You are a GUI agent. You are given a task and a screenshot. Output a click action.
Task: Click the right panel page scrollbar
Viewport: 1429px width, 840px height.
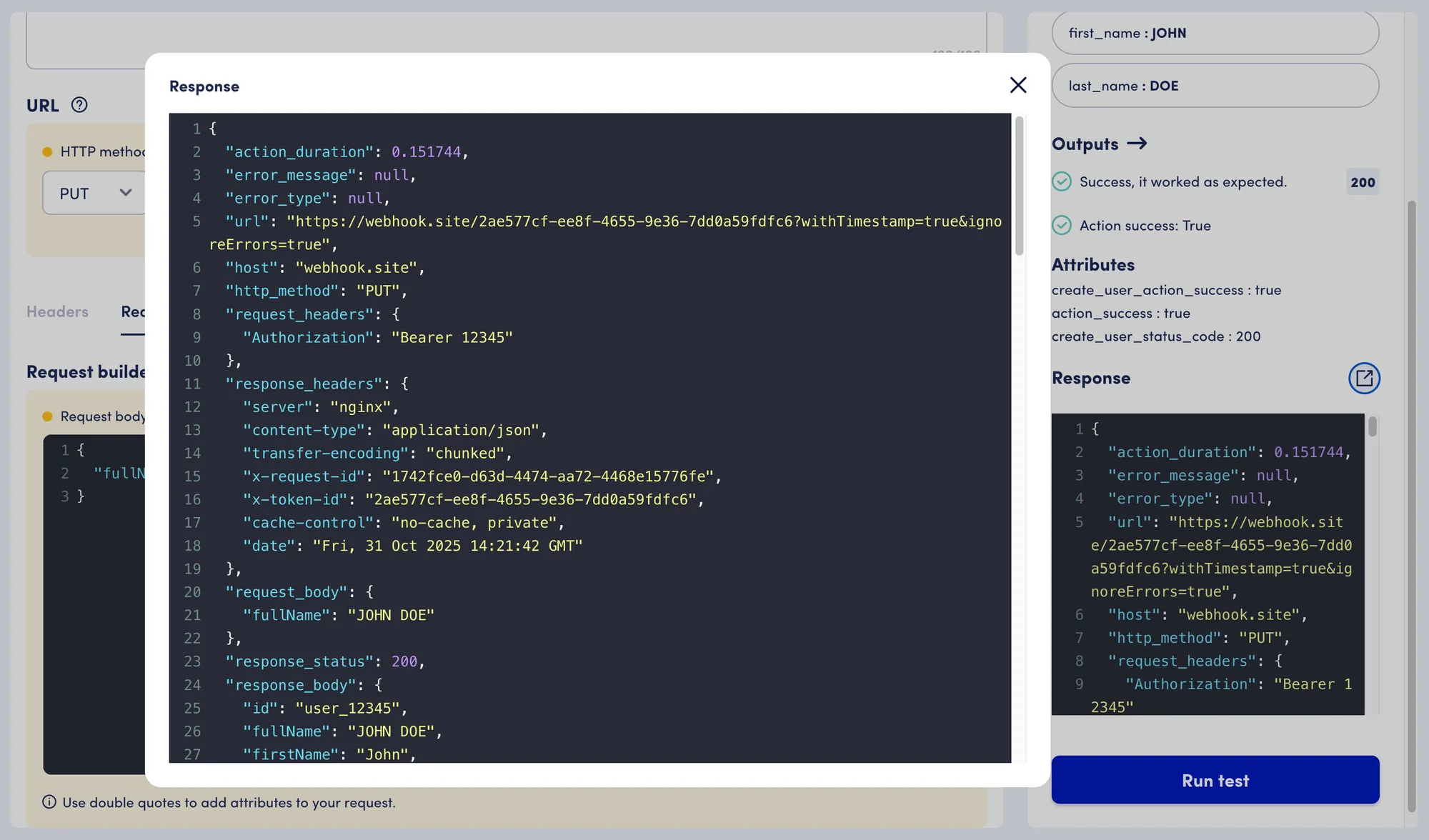click(1411, 506)
